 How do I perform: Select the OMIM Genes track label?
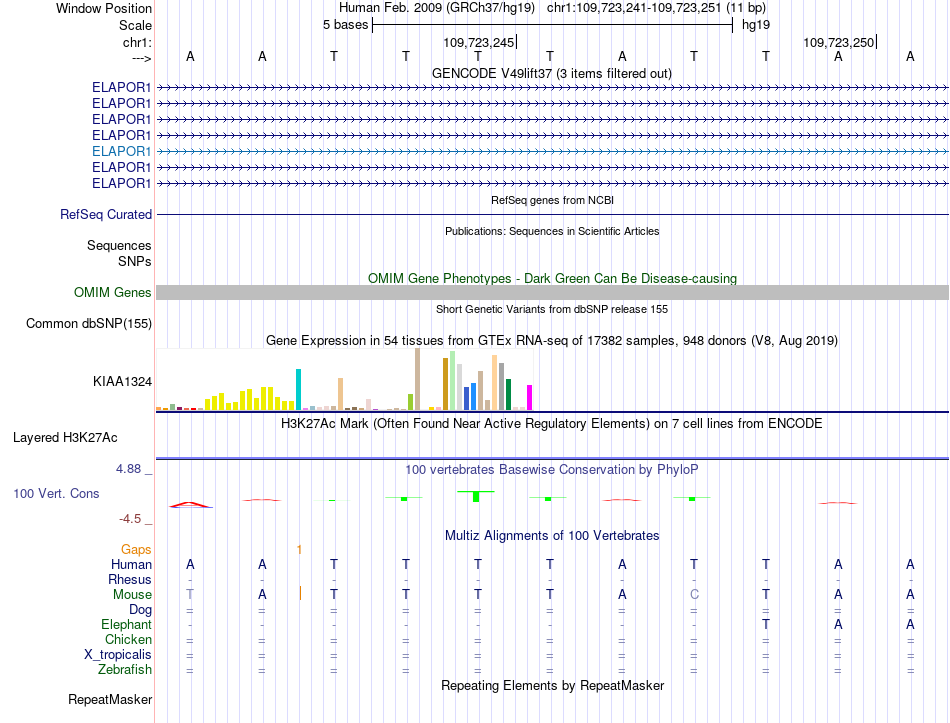(x=113, y=293)
